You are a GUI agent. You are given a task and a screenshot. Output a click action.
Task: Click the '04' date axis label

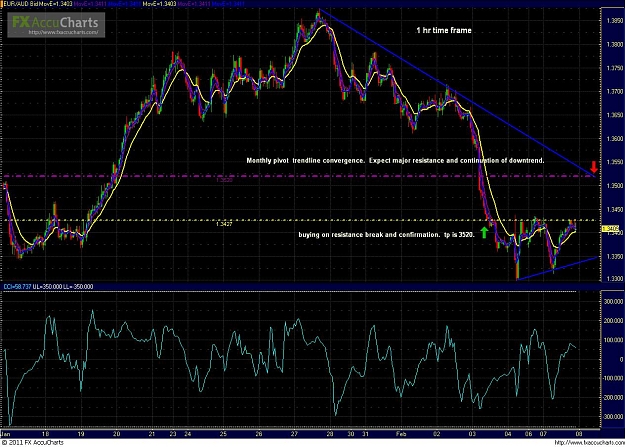(x=507, y=434)
